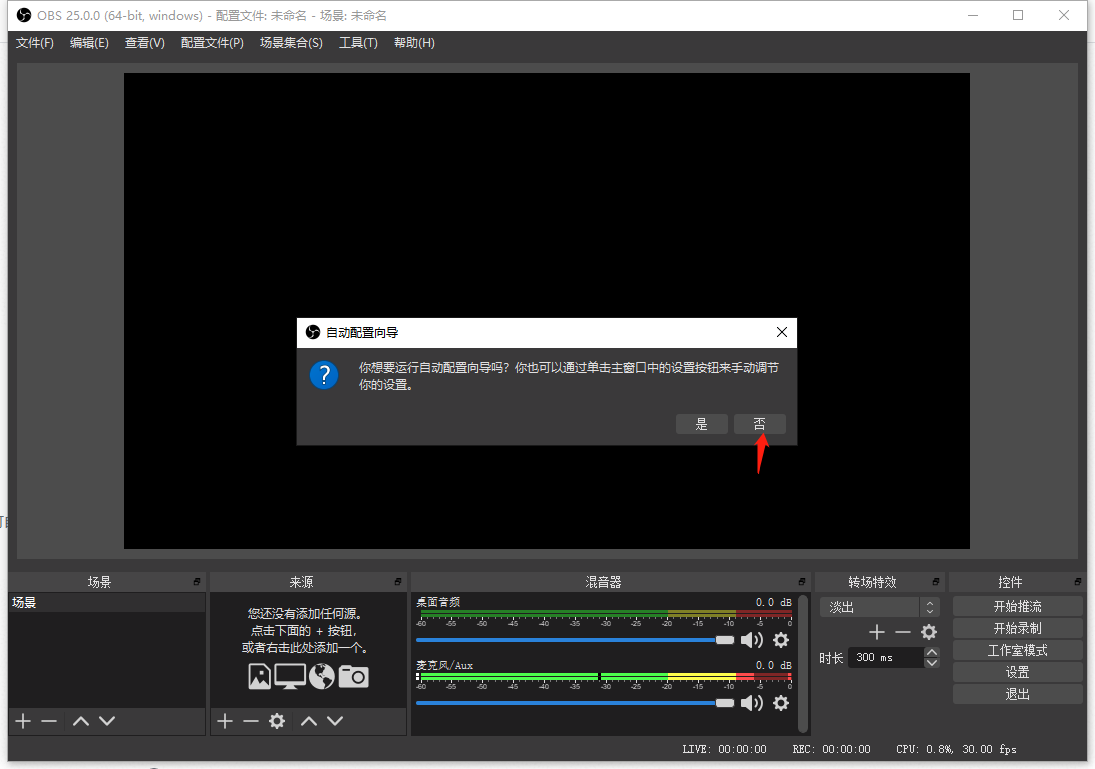
Task: Mute 麦克风/Aux via speaker icon
Action: [x=751, y=703]
